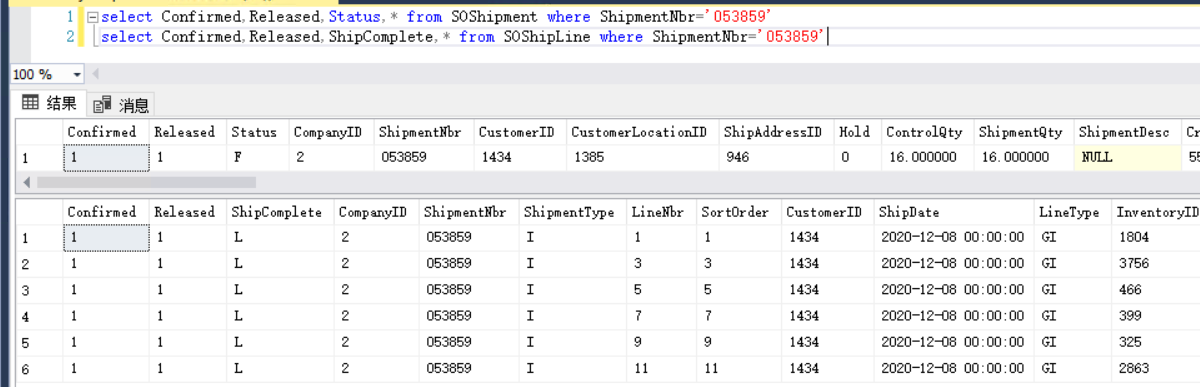The height and width of the screenshot is (387, 1200).
Task: Select the InventoryID column header
Action: pos(1155,212)
